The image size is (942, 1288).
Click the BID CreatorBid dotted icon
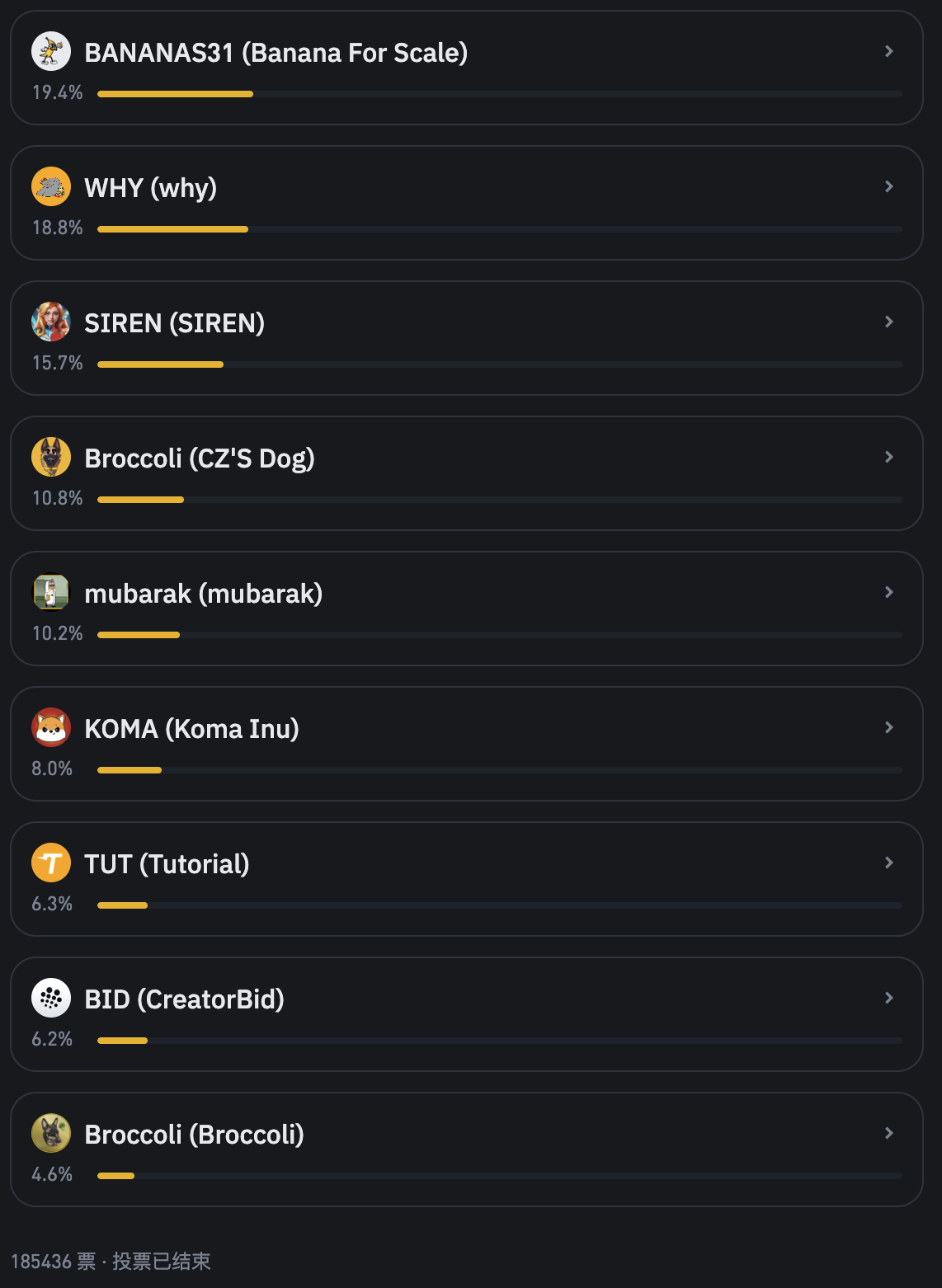click(x=51, y=998)
